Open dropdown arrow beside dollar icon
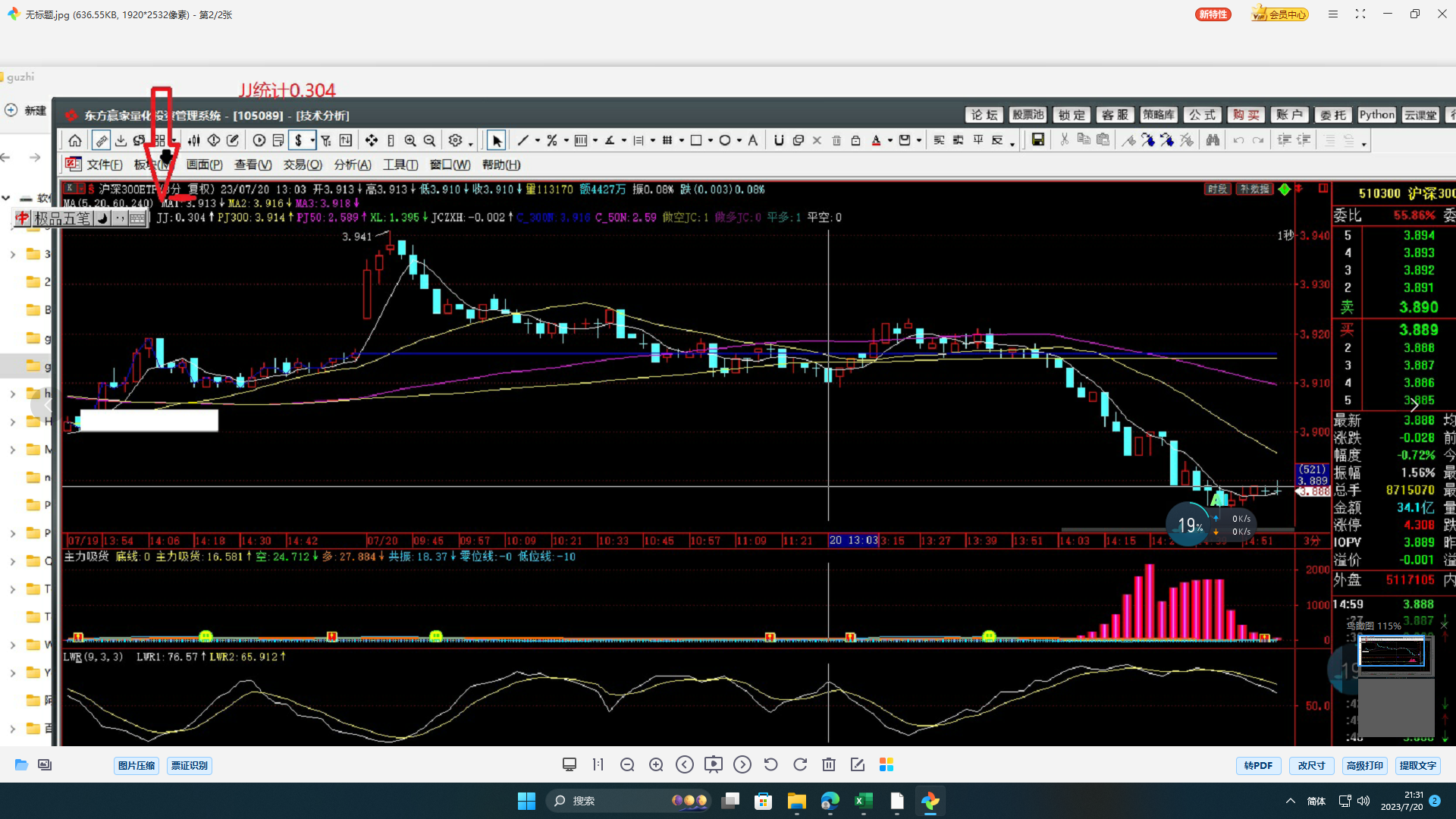The height and width of the screenshot is (819, 1456). click(312, 141)
